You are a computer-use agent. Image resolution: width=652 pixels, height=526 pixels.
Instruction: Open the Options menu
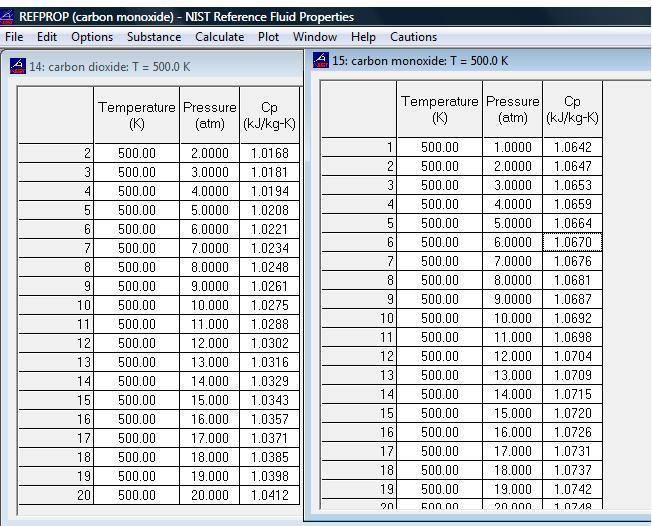pos(92,37)
